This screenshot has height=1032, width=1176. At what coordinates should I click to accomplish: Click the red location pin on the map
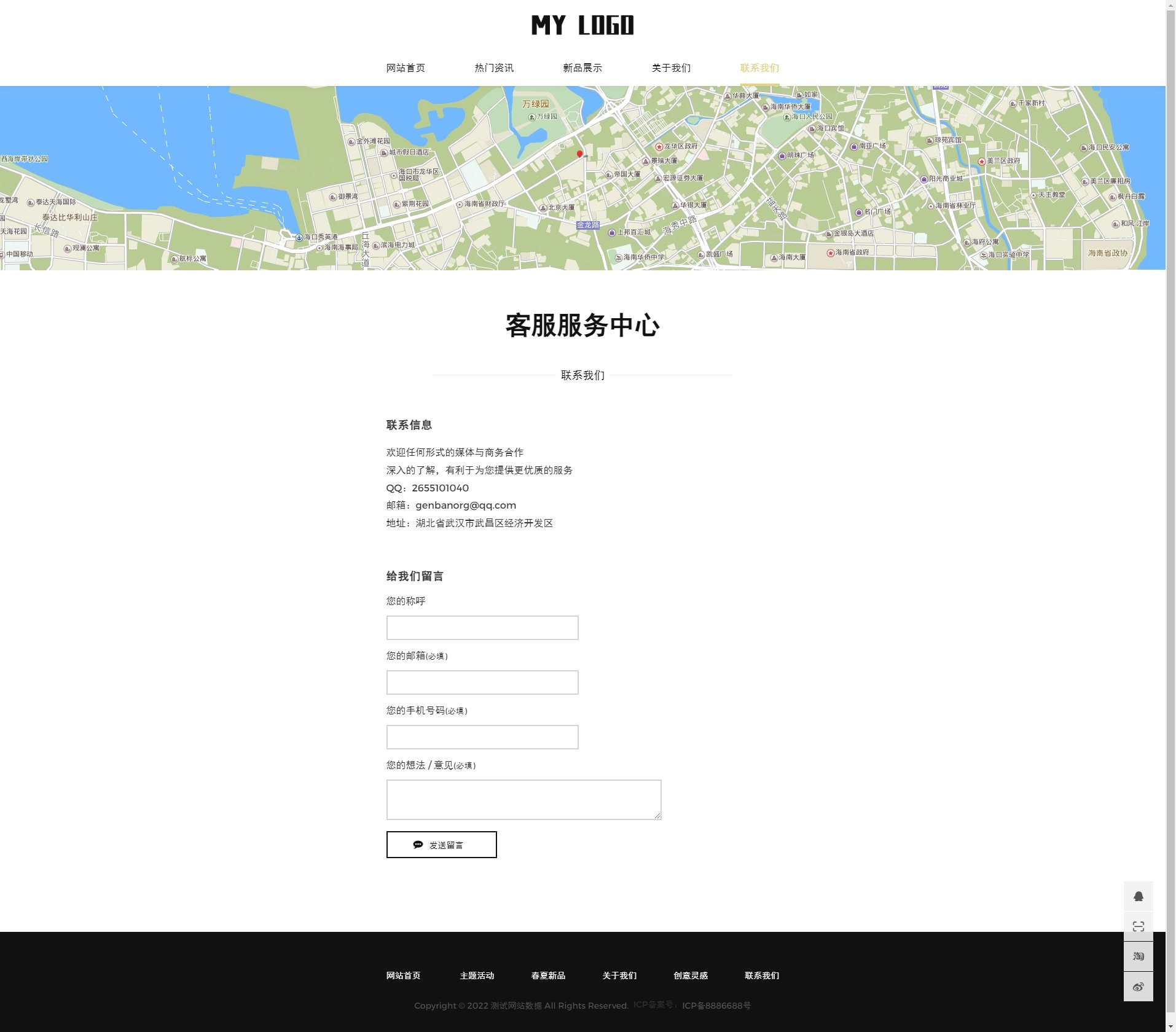point(578,154)
